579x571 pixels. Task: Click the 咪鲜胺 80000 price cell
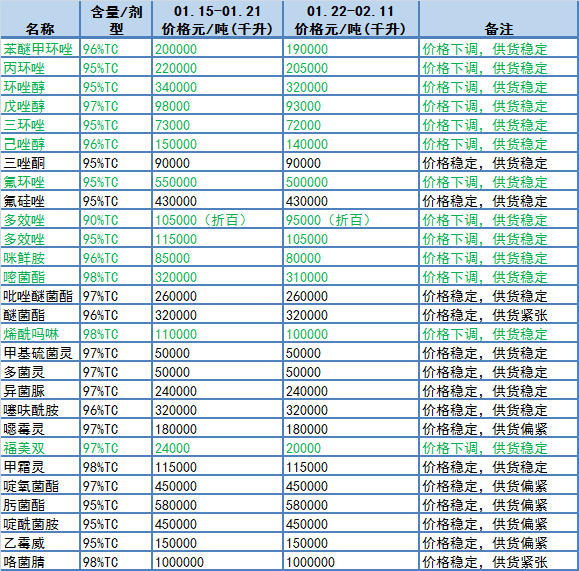(x=350, y=258)
